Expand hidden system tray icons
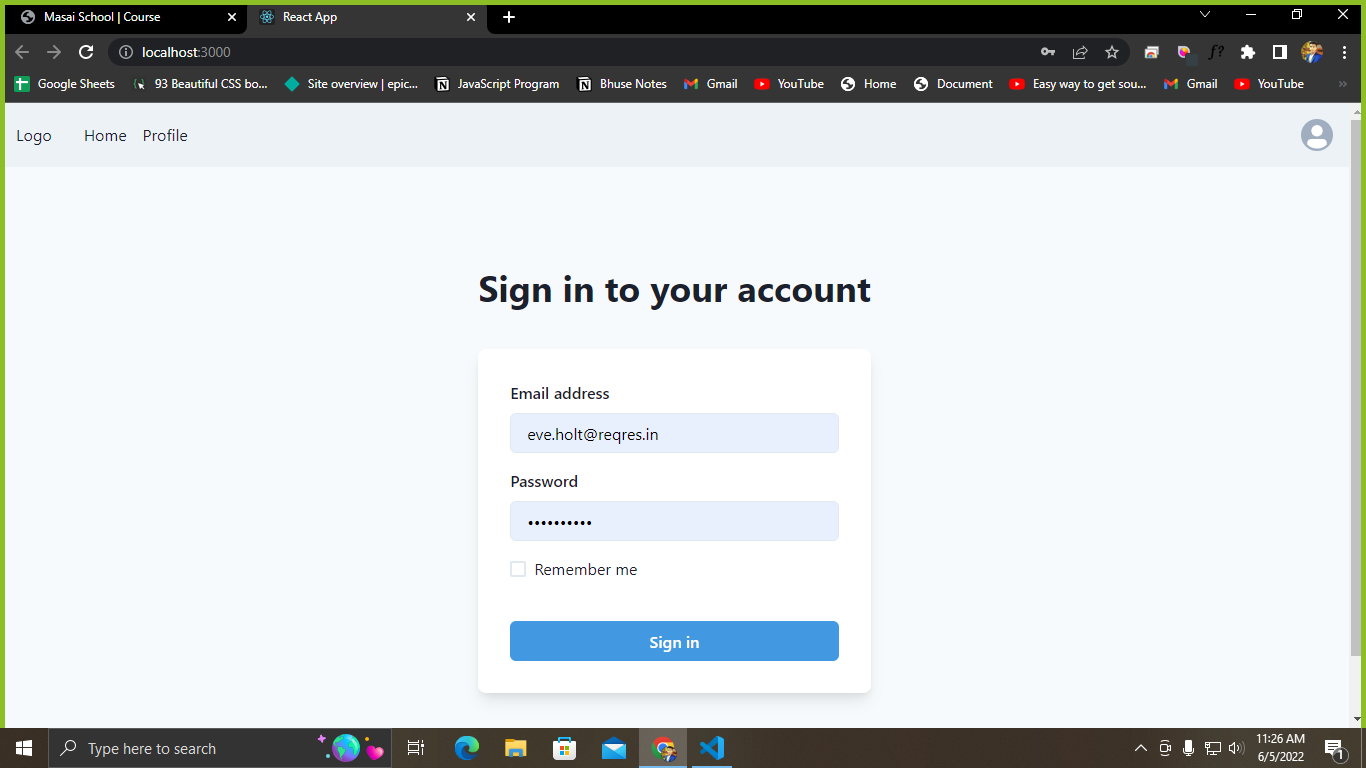 pyautogui.click(x=1140, y=748)
